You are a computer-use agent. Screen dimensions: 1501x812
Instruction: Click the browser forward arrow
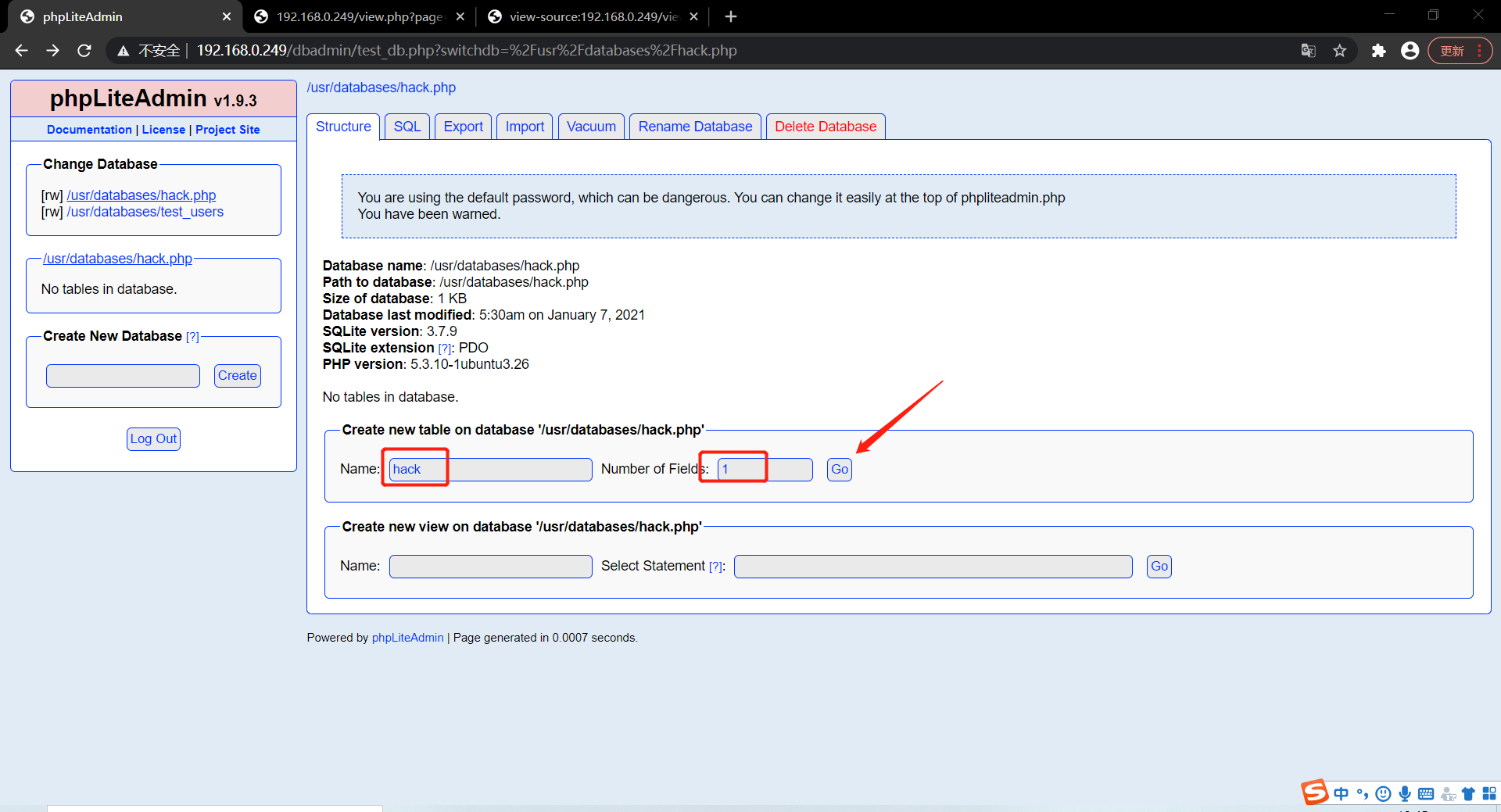coord(52,51)
